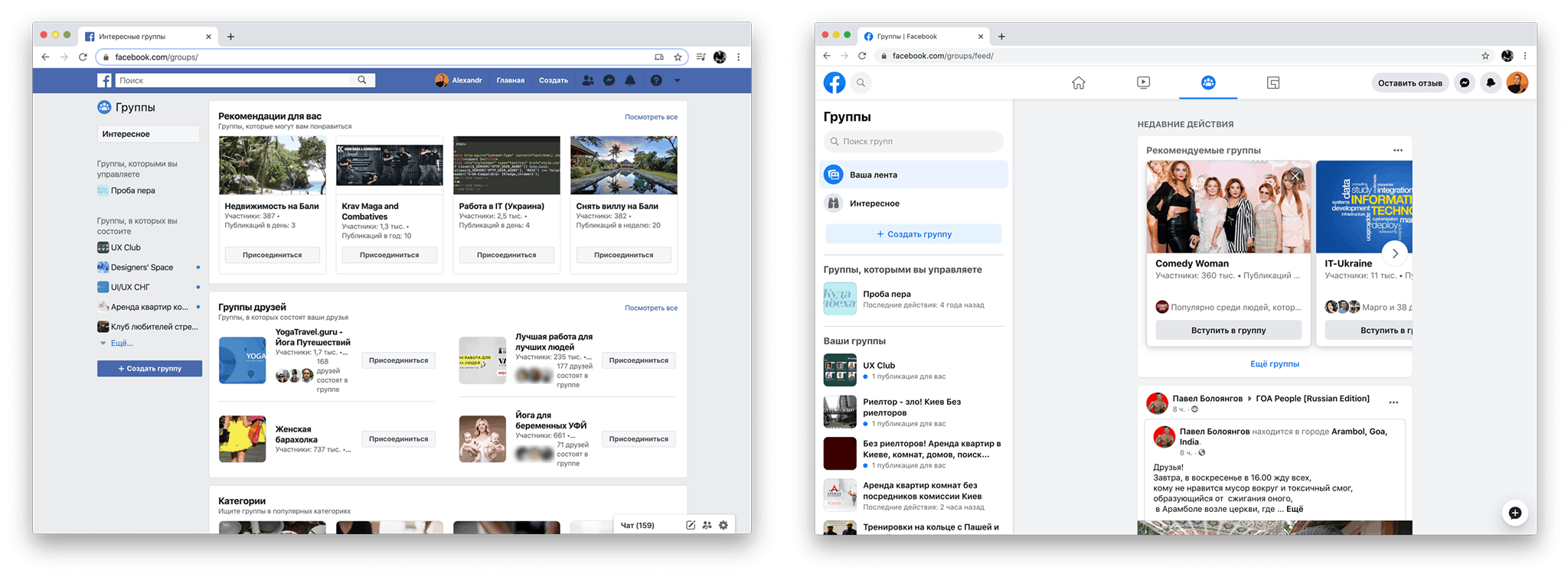Click the round Facebook logo in the right window

[835, 83]
